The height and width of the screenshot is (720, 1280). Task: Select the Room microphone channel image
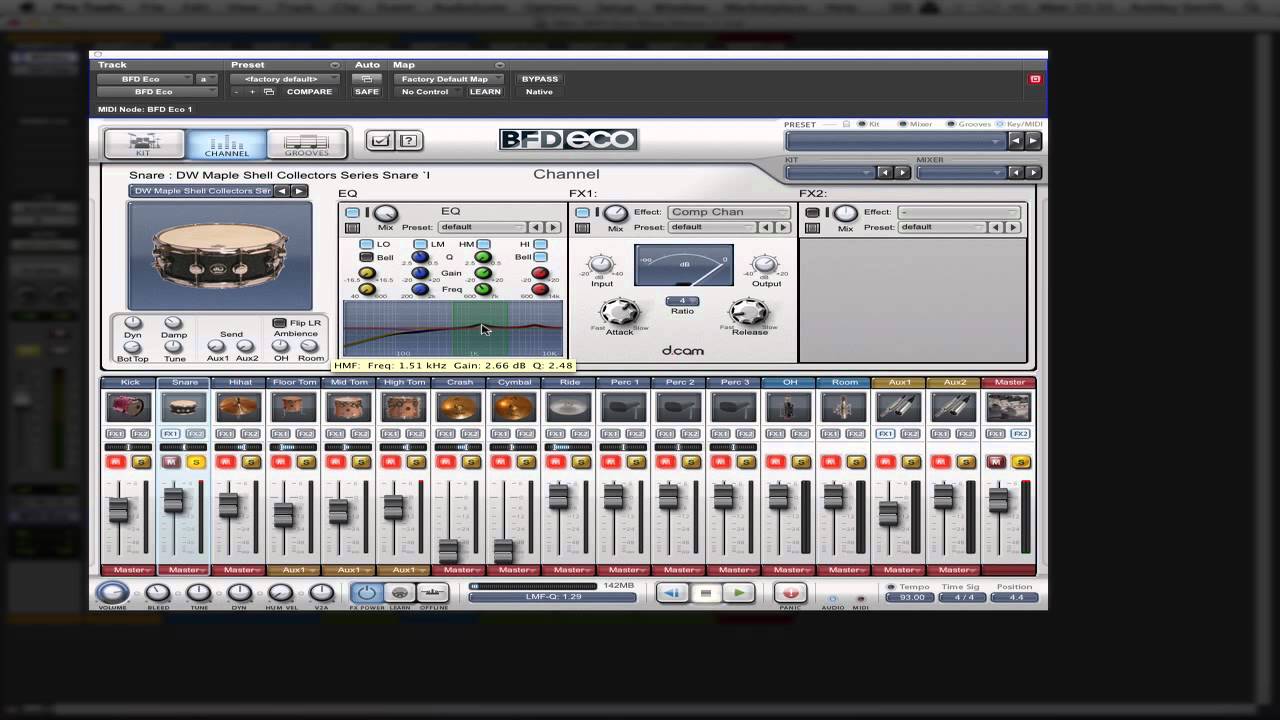844,407
